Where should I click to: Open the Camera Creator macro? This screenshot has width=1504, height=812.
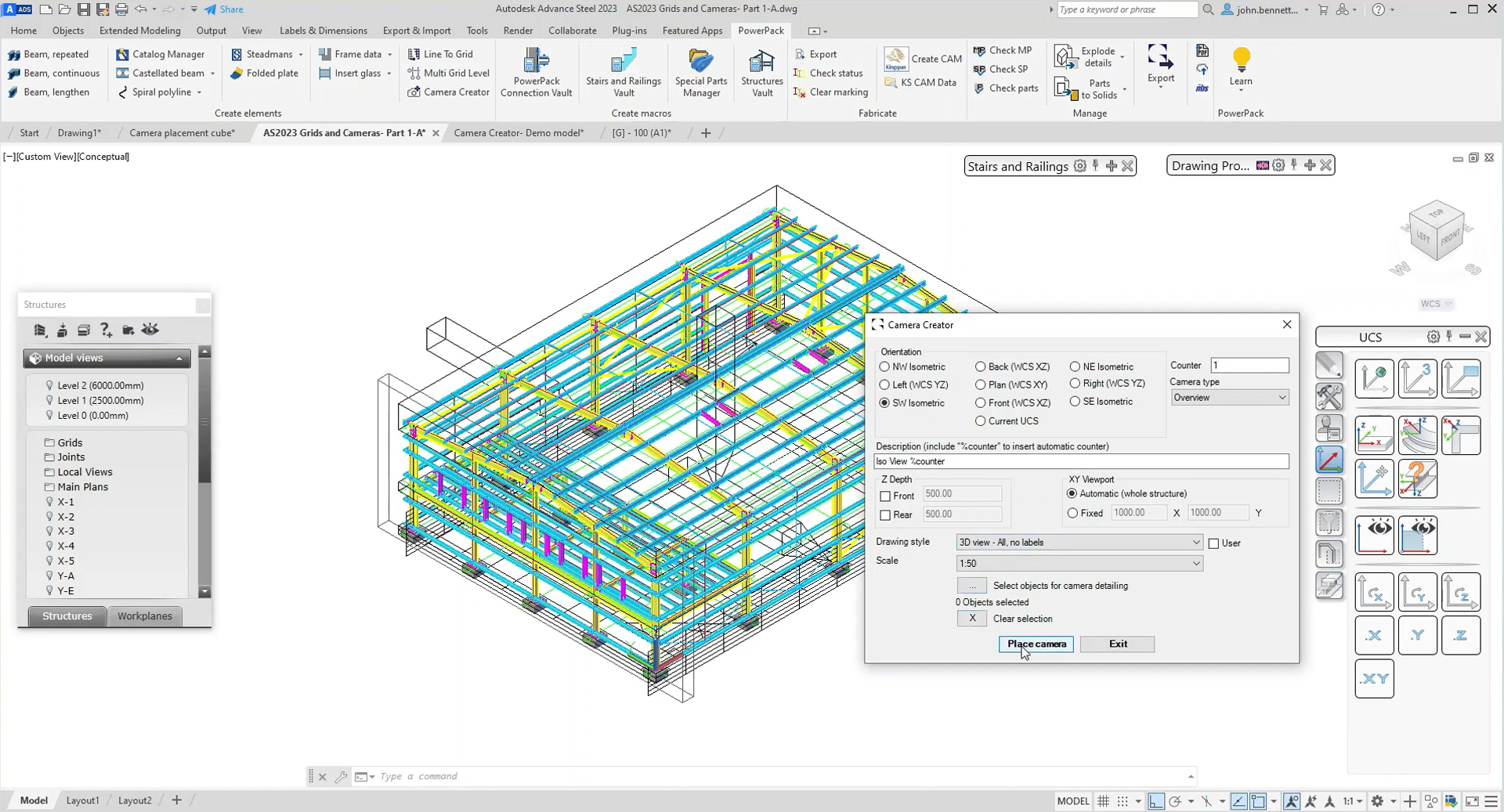tap(448, 92)
